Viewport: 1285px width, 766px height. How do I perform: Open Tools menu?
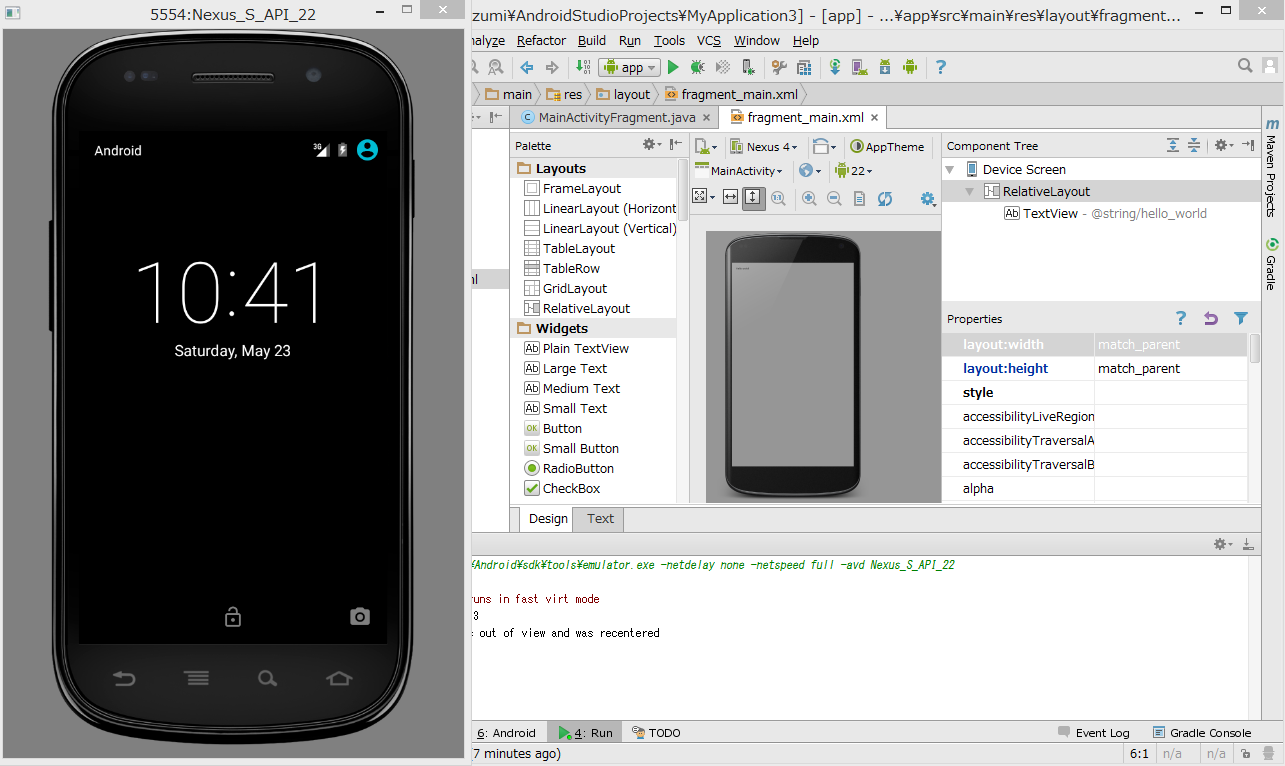pos(669,41)
